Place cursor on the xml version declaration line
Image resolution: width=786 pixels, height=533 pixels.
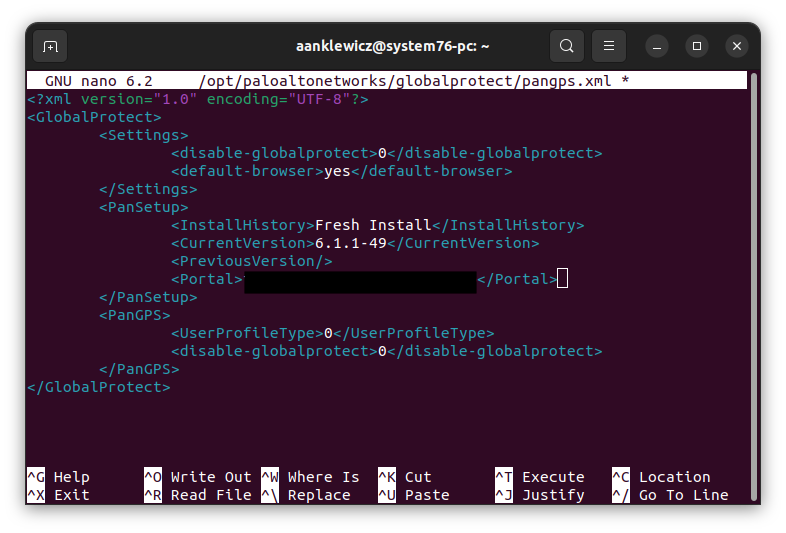(198, 99)
